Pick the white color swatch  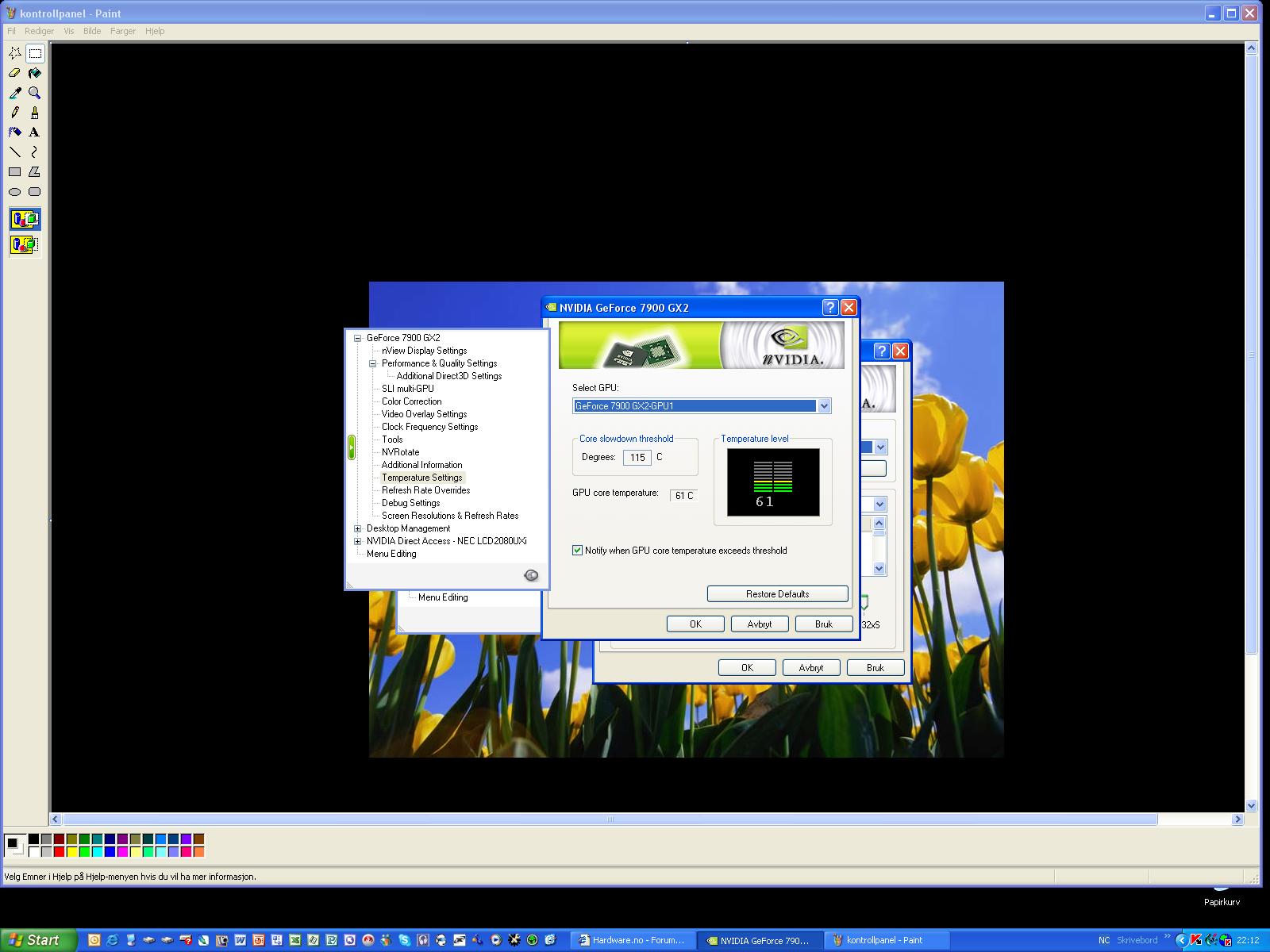coord(33,852)
